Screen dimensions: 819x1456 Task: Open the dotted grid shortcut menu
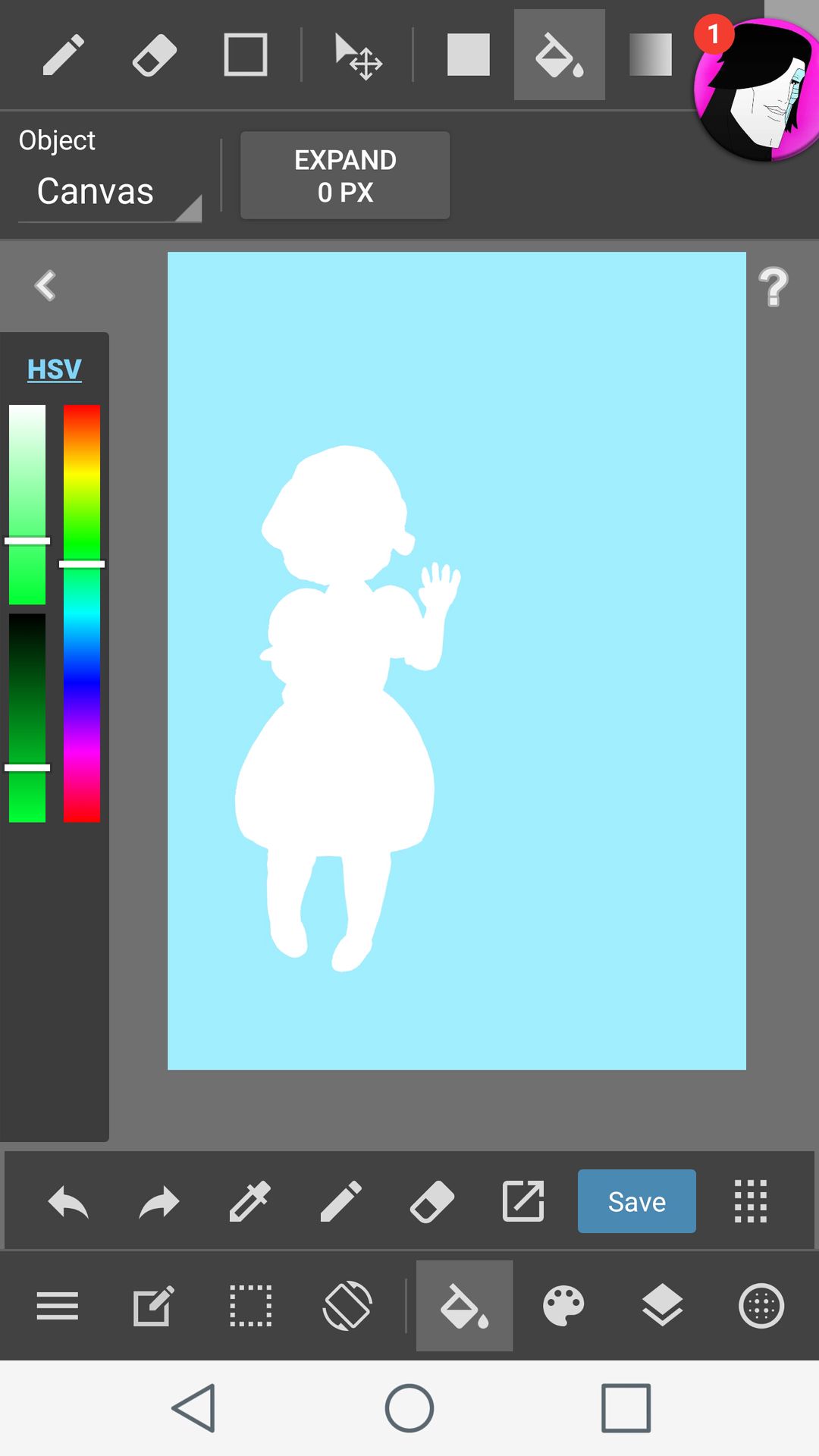(751, 1202)
